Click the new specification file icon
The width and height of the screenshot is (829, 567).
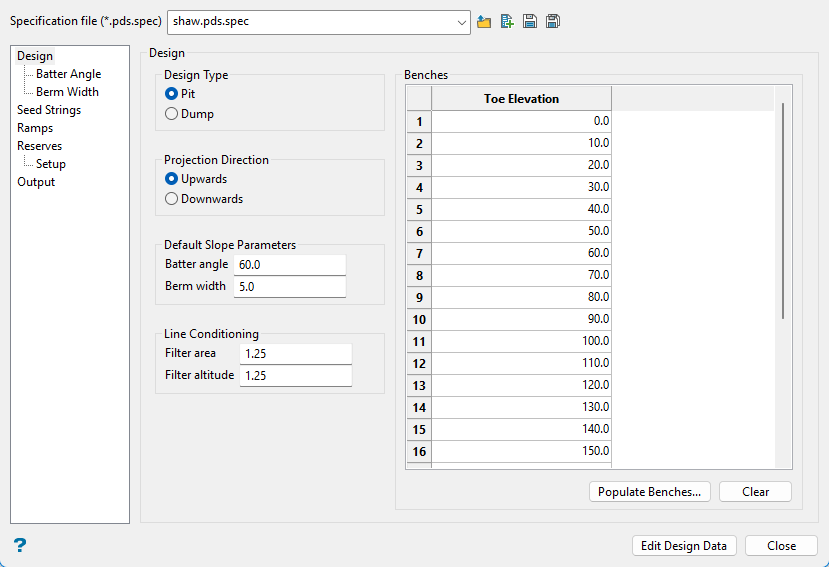pyautogui.click(x=507, y=22)
